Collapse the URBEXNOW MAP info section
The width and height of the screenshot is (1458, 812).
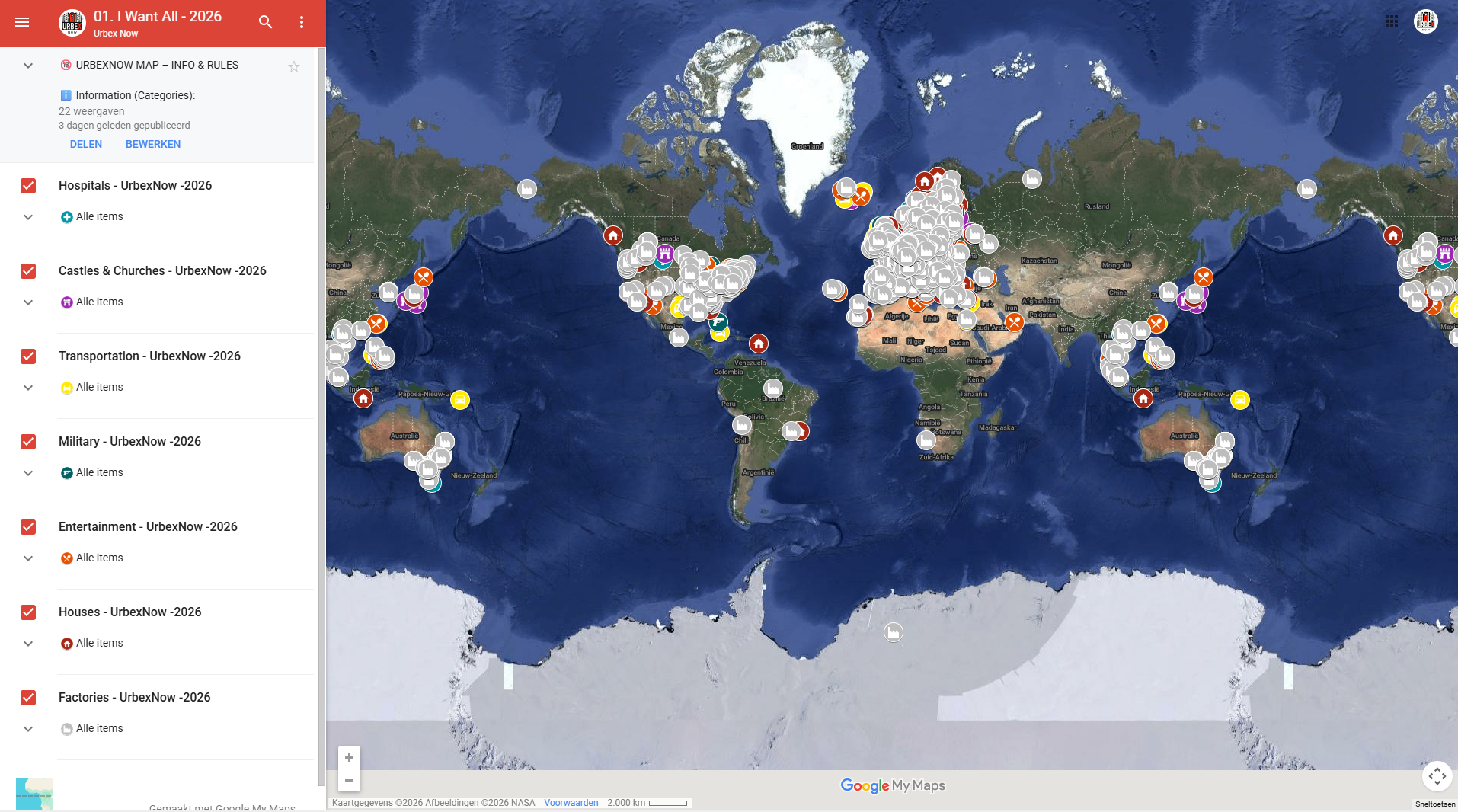tap(28, 66)
